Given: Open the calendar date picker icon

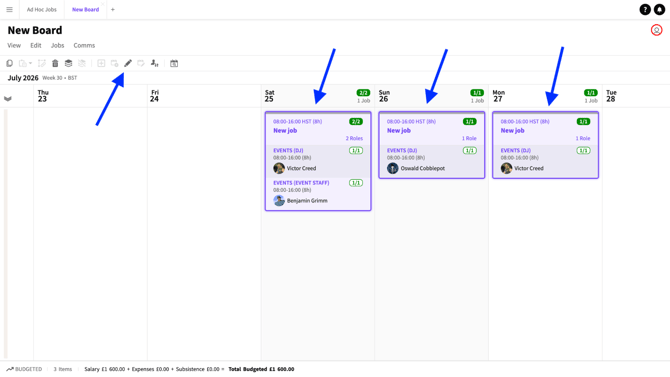Looking at the screenshot, I should coord(174,63).
